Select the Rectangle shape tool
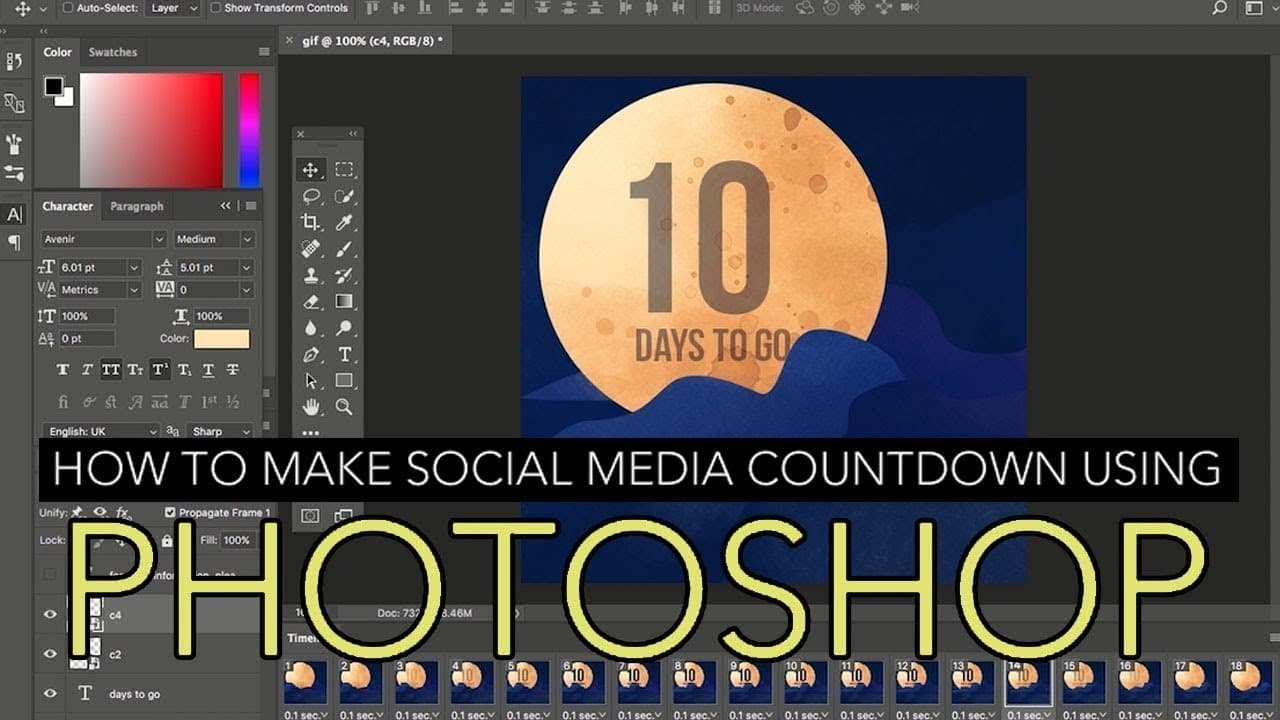The height and width of the screenshot is (720, 1280). (344, 380)
